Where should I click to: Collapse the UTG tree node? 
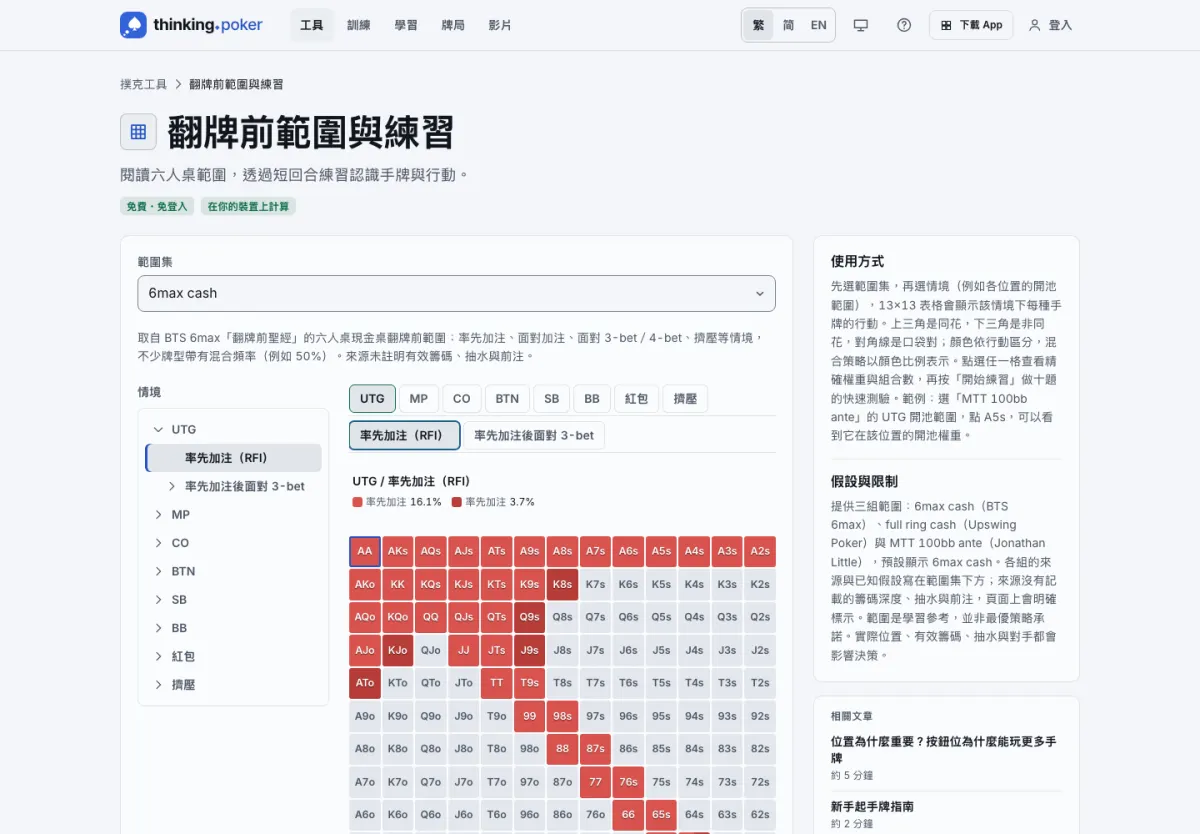pyautogui.click(x=158, y=429)
